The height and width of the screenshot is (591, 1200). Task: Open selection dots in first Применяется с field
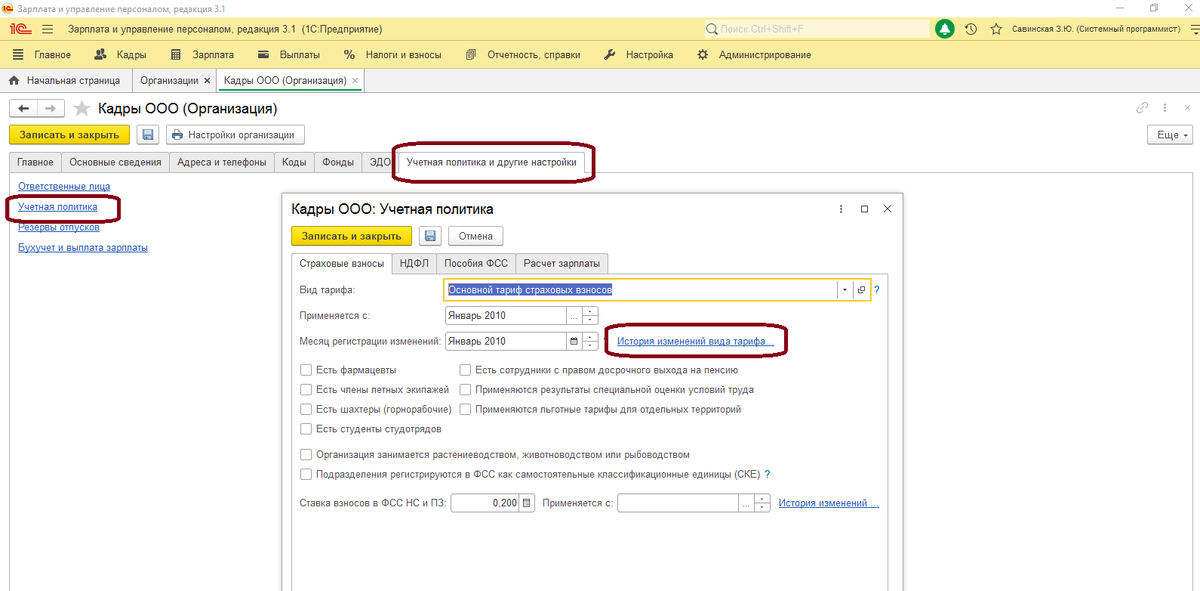(x=573, y=316)
